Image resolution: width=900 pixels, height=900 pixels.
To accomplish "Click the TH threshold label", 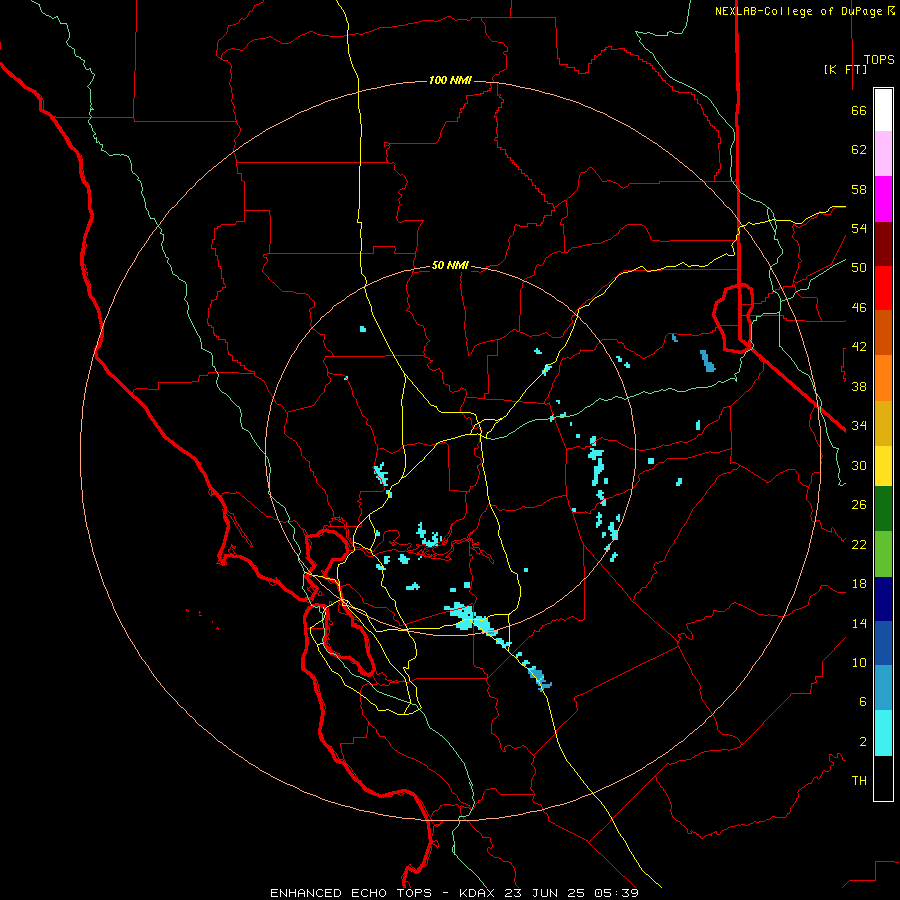I will tap(859, 781).
